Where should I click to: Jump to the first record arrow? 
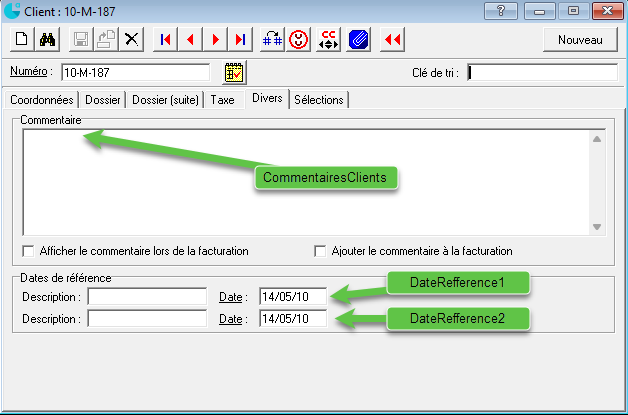(165, 39)
